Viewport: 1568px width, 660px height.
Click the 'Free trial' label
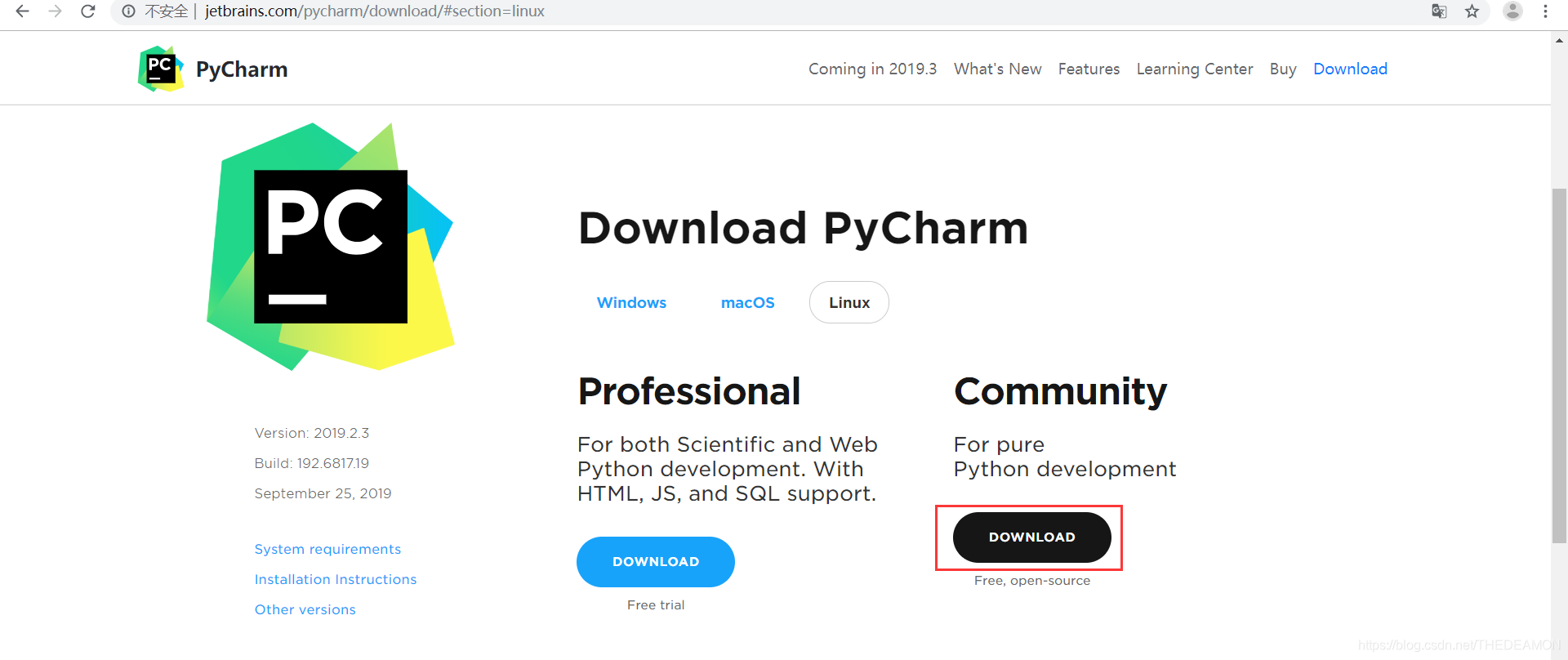tap(656, 605)
